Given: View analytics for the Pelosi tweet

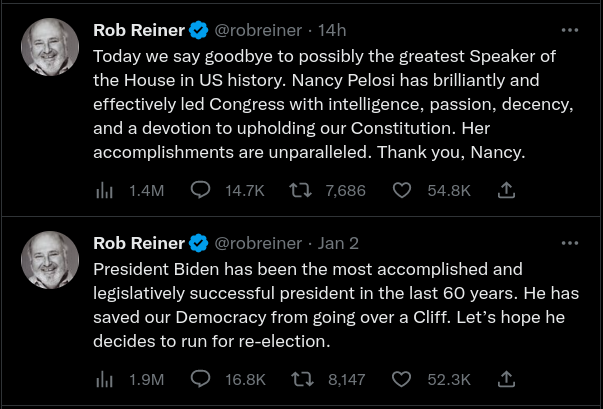Looking at the screenshot, I should 103,190.
